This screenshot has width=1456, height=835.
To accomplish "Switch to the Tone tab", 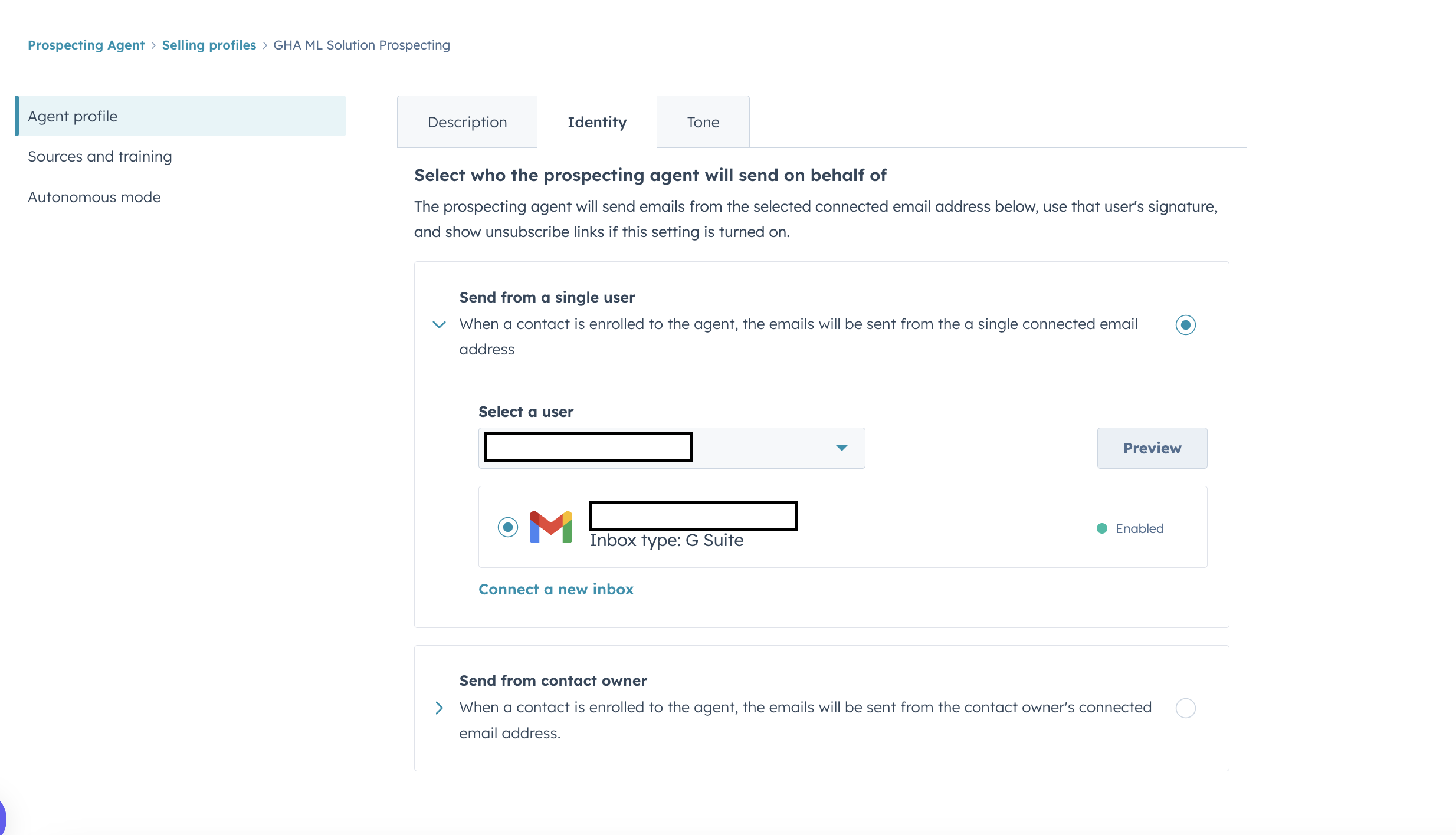I will click(703, 122).
